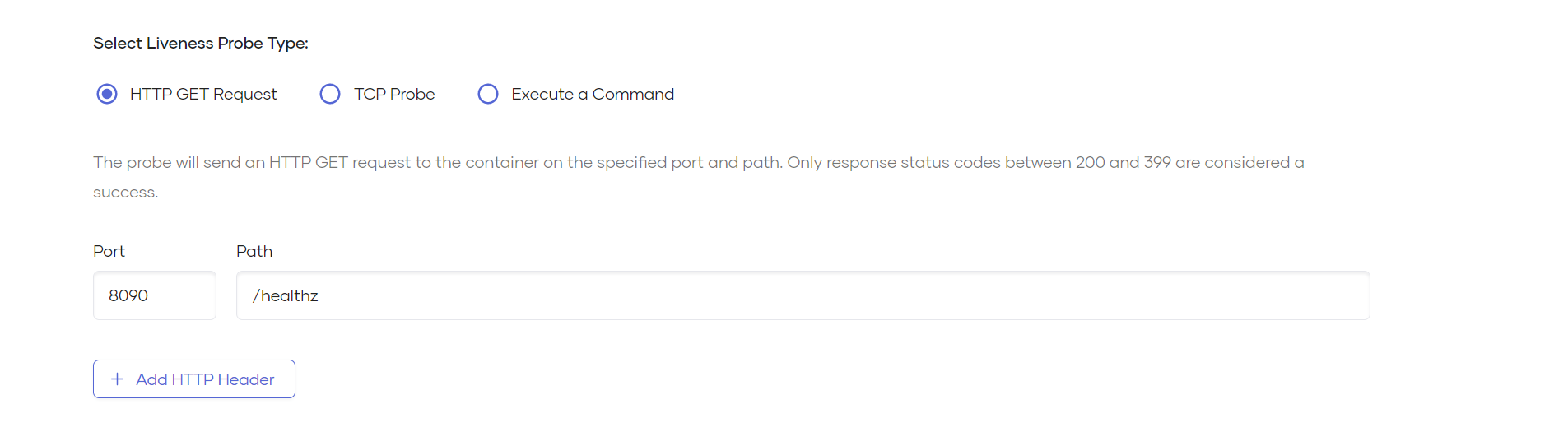Click the word "success." ending the description

click(125, 192)
